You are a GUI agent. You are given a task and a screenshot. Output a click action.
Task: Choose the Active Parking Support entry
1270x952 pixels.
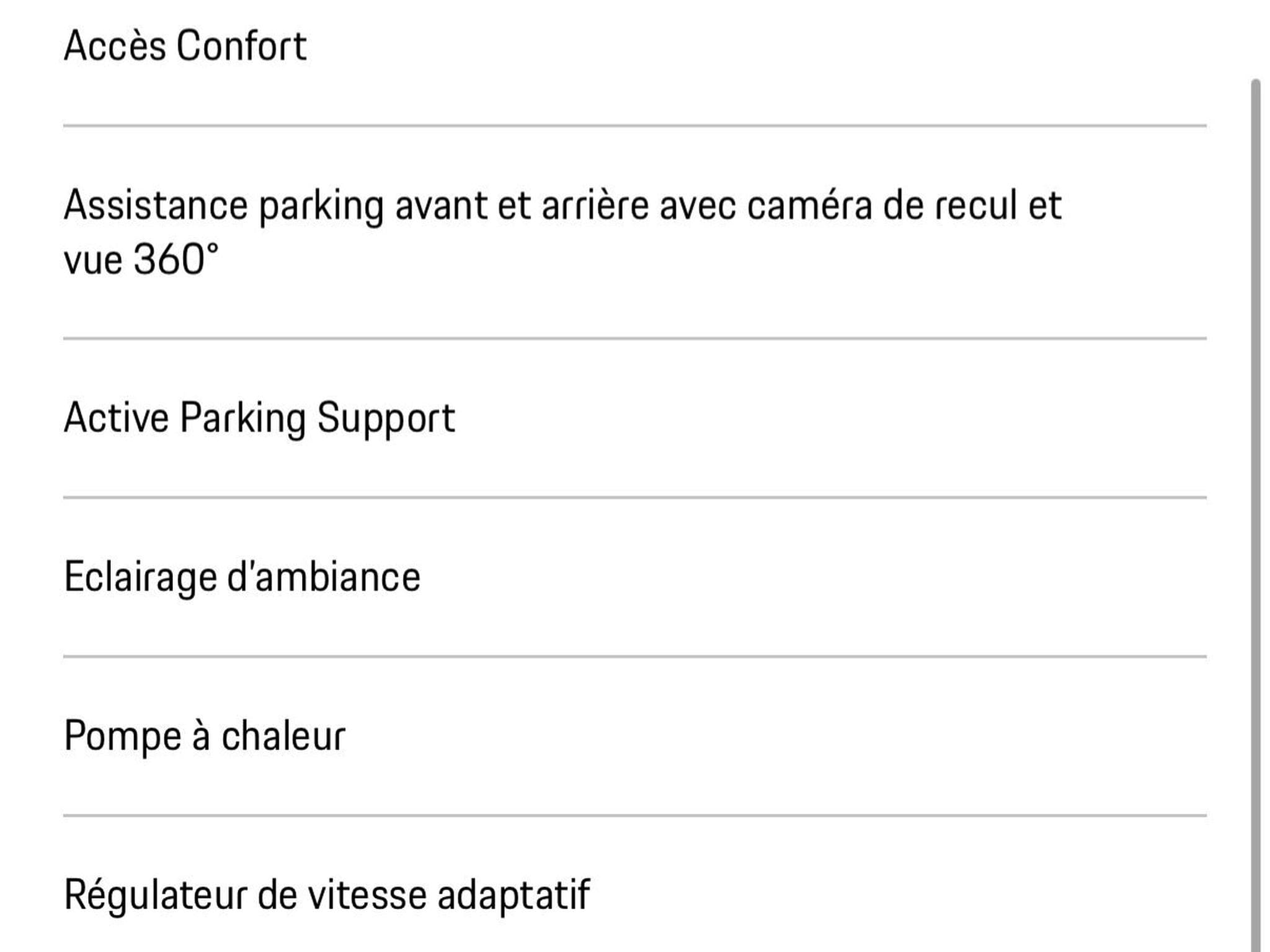pyautogui.click(x=634, y=418)
